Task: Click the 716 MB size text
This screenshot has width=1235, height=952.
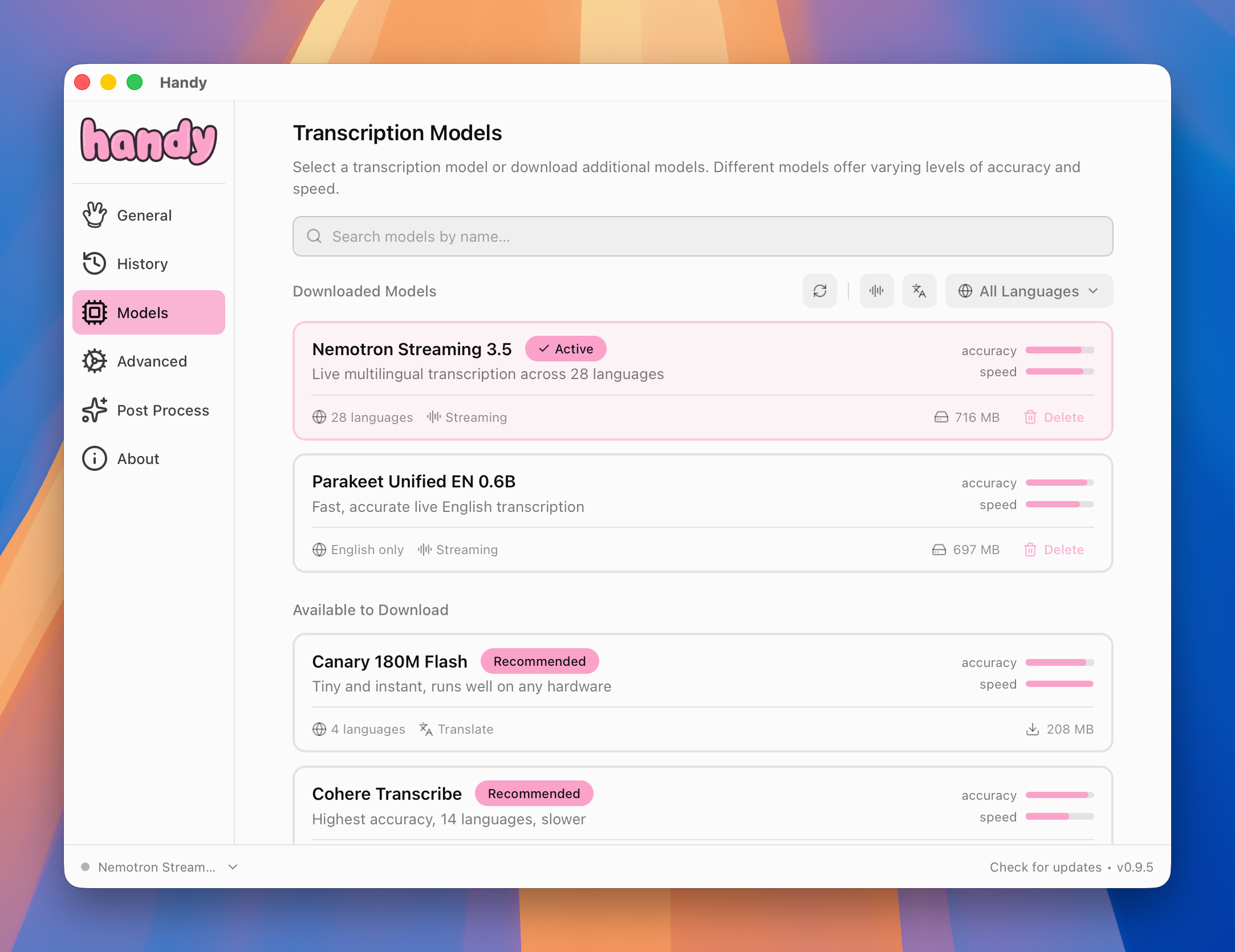Action: point(977,417)
